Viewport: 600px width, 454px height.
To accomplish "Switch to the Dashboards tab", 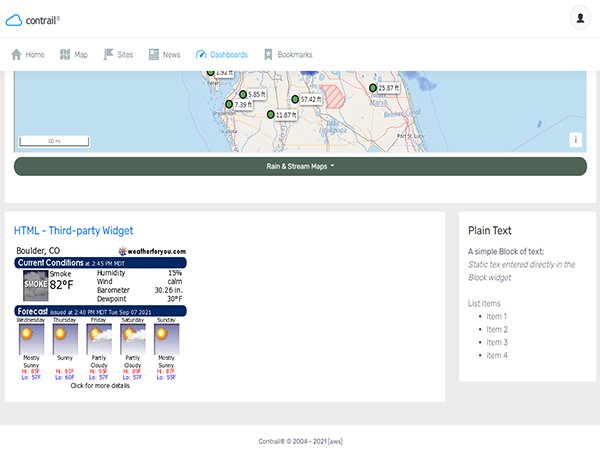I will (221, 54).
